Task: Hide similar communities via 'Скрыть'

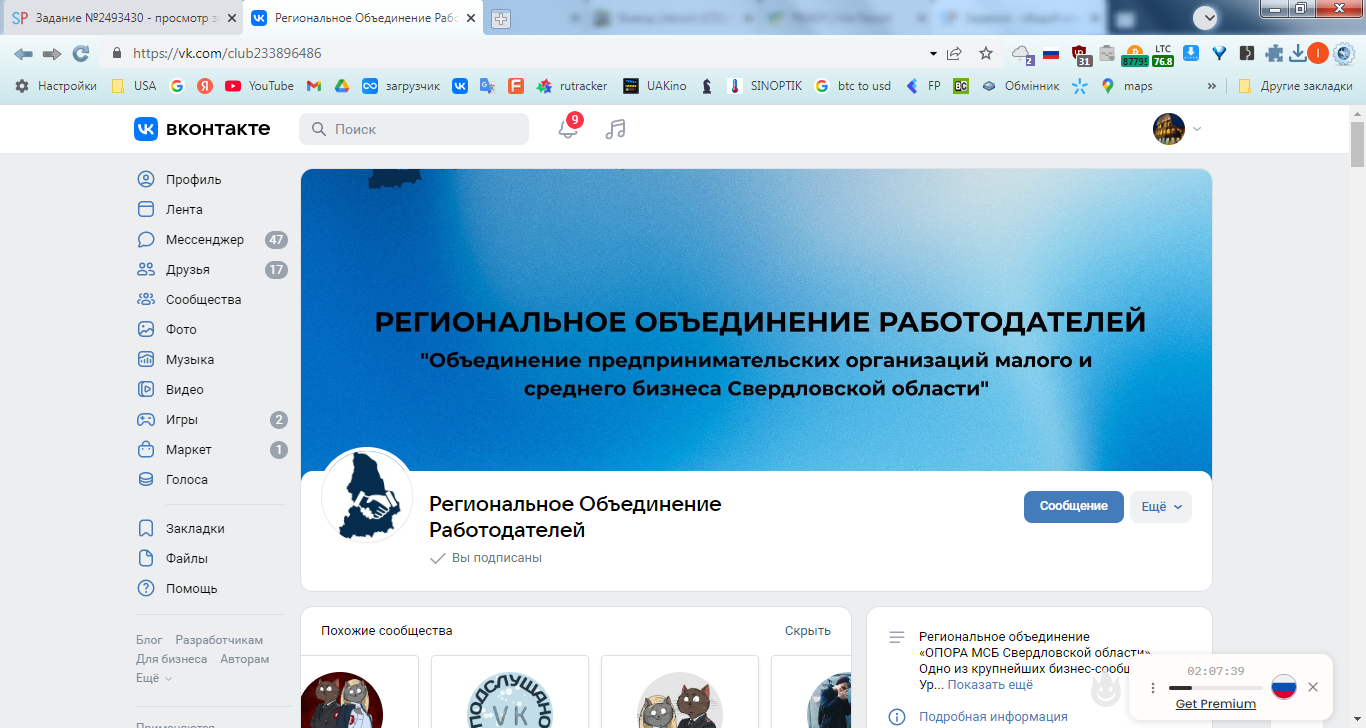Action: point(808,631)
